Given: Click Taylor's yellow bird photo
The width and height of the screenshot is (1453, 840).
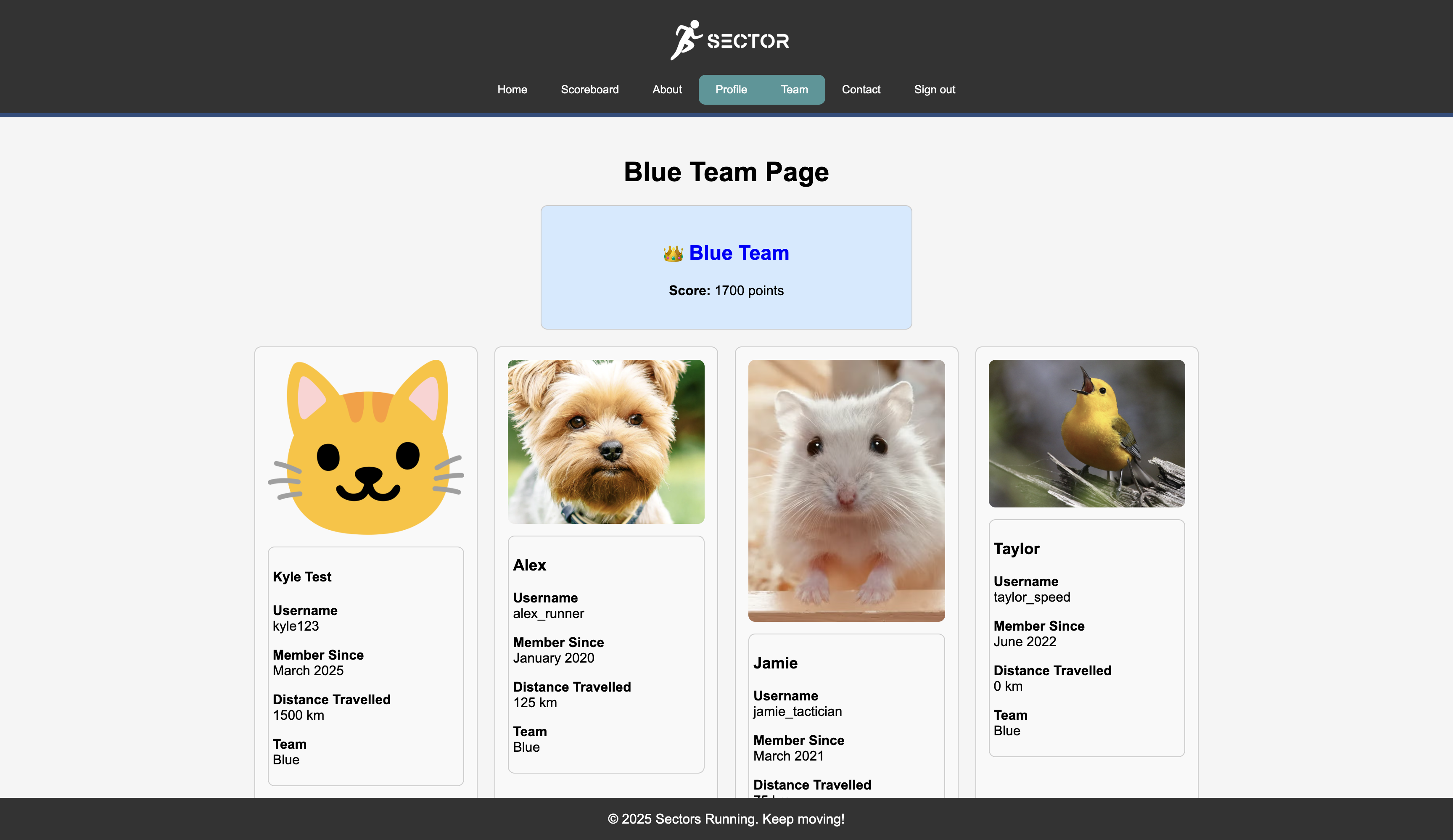Looking at the screenshot, I should (x=1086, y=433).
